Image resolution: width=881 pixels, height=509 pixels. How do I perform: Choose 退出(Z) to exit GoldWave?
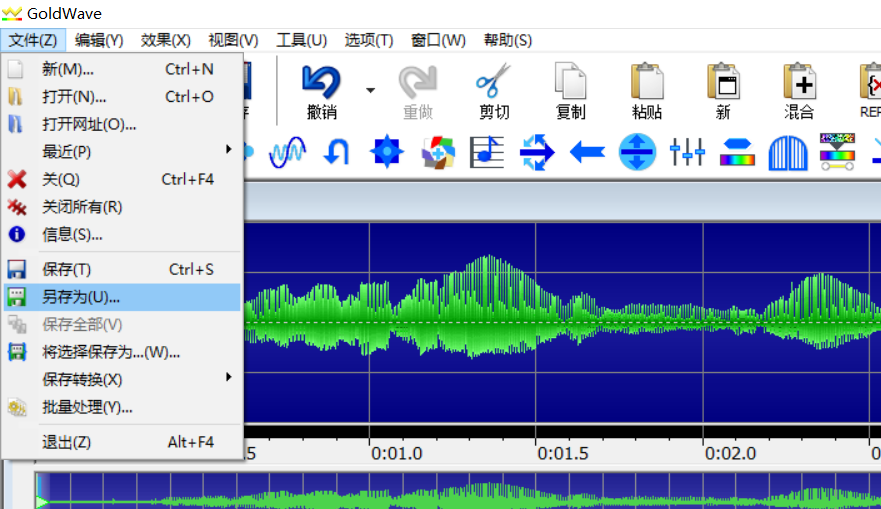122,442
